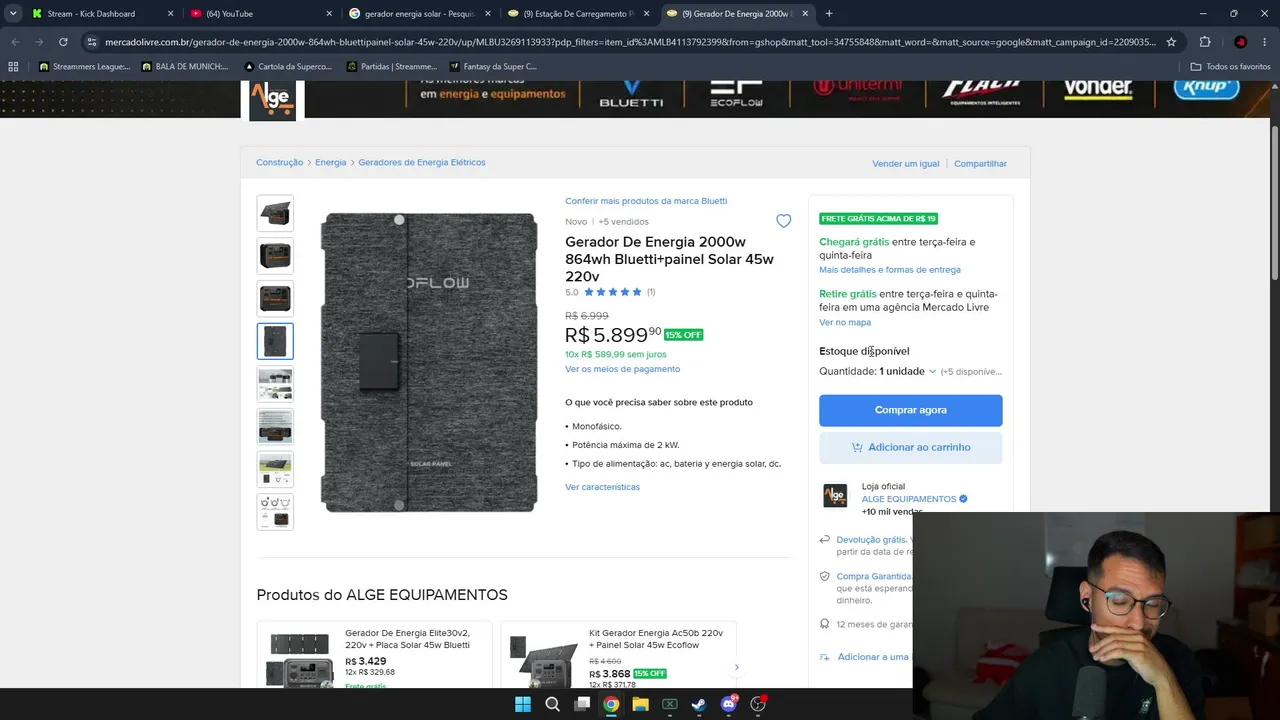Select the second product gallery thumbnail

pyautogui.click(x=275, y=256)
